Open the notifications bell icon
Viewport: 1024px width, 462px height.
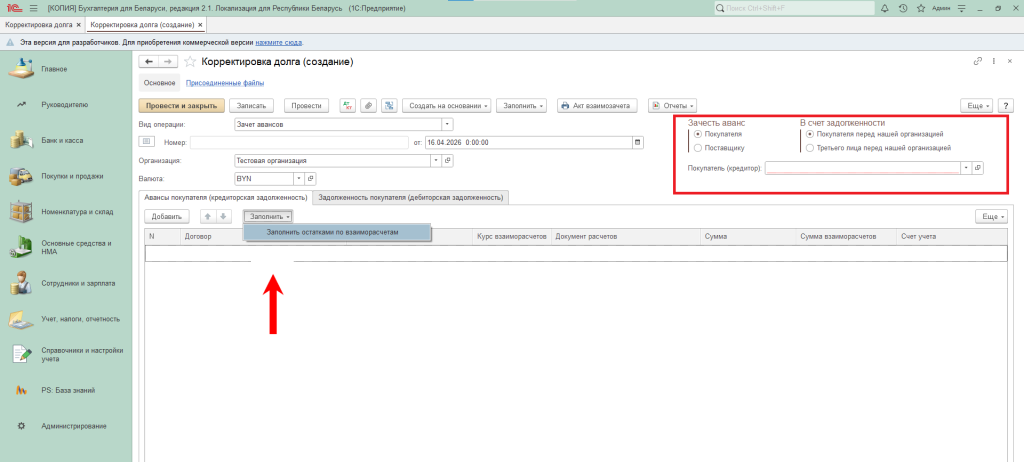click(886, 8)
